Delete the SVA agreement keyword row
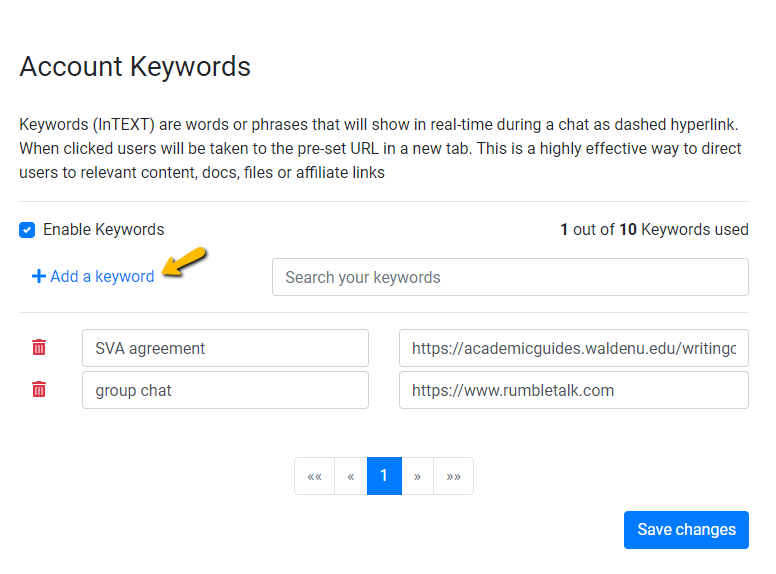776x574 pixels. [x=39, y=348]
